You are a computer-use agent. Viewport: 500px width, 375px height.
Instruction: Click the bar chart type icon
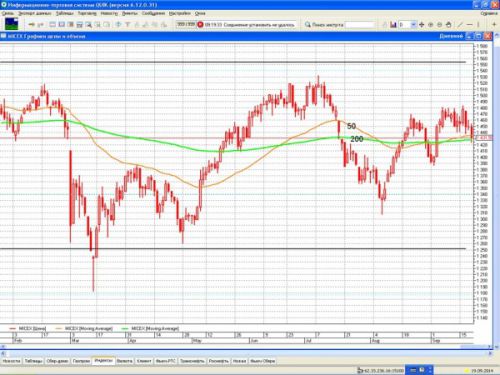coord(393,25)
